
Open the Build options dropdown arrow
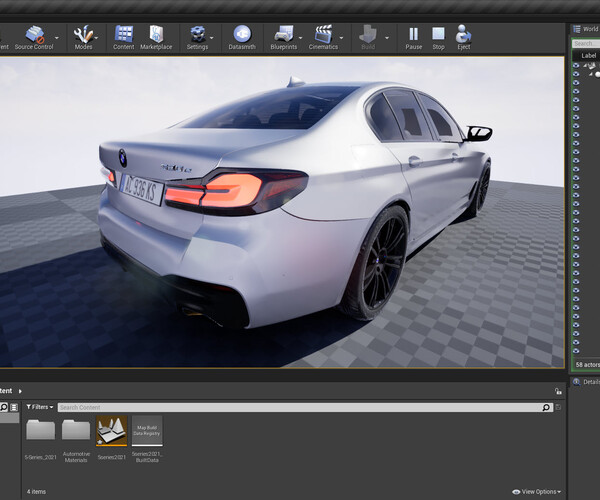[387, 38]
